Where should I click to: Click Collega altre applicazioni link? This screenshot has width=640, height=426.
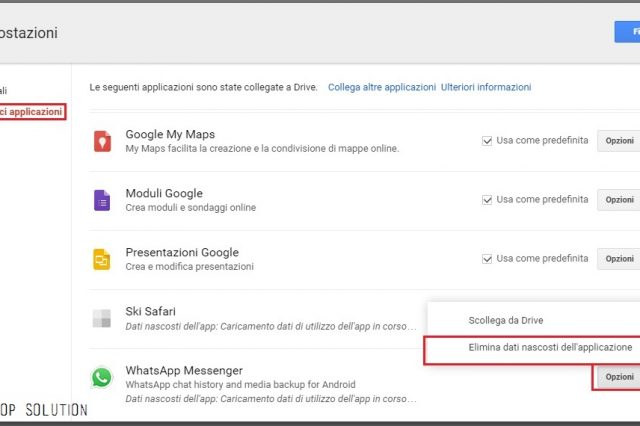coord(382,88)
